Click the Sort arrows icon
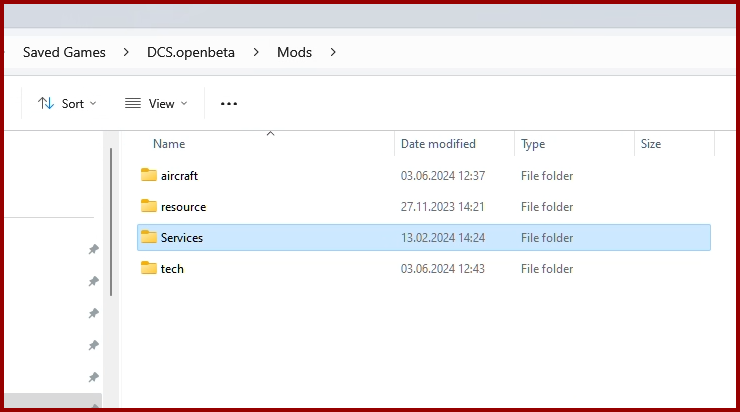The height and width of the screenshot is (412, 740). click(46, 103)
